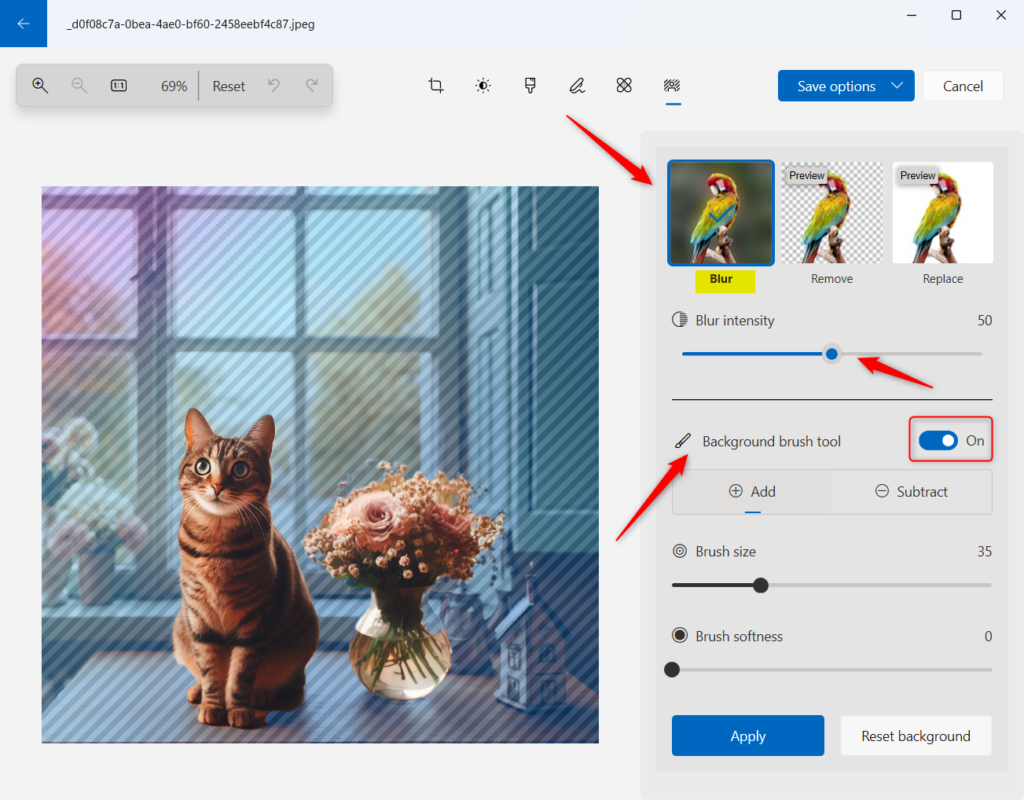Show actual size with the 1:1 icon
Image resolution: width=1024 pixels, height=800 pixels.
pyautogui.click(x=119, y=86)
